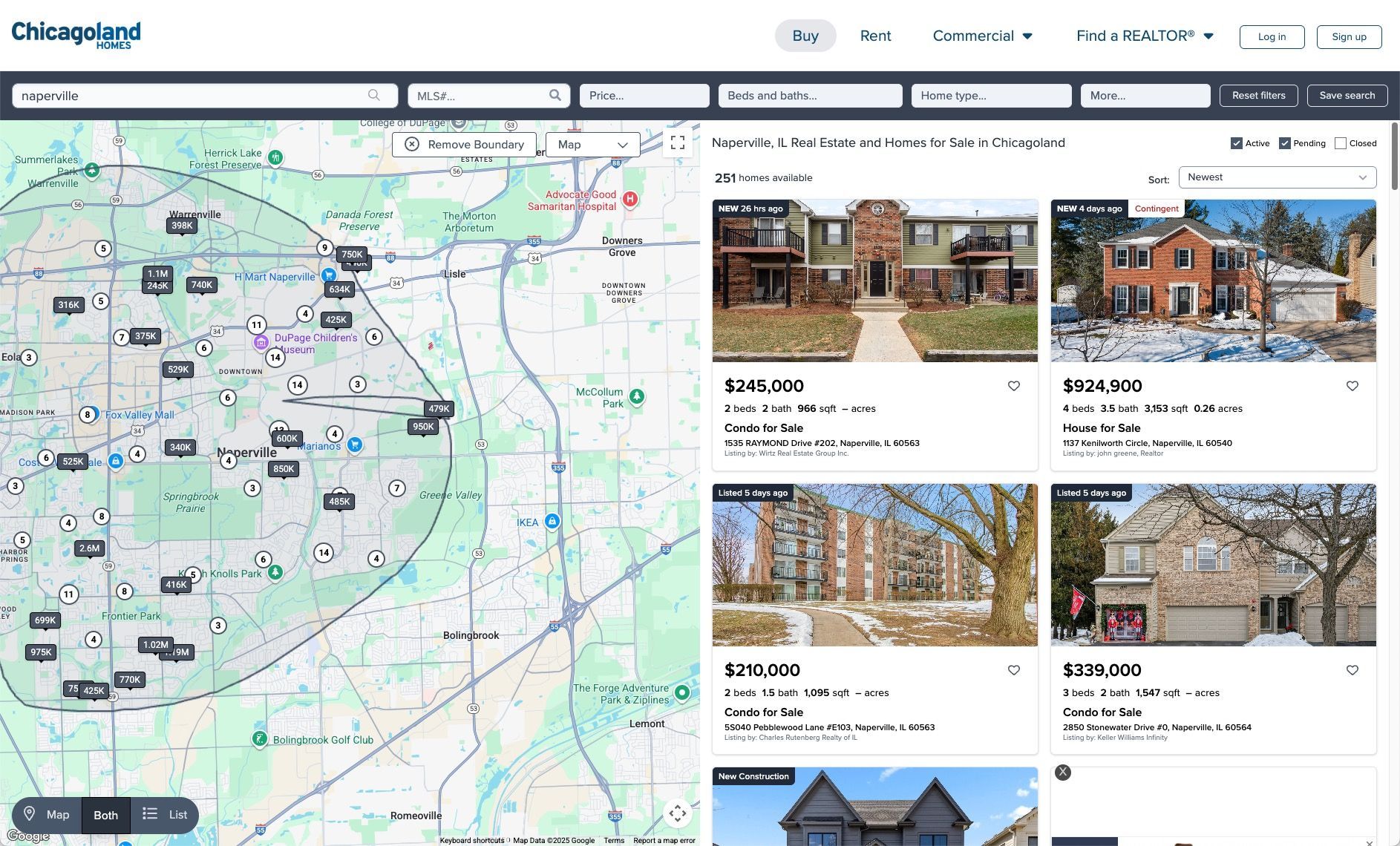
Task: Switch to the Rent tab
Action: click(875, 36)
